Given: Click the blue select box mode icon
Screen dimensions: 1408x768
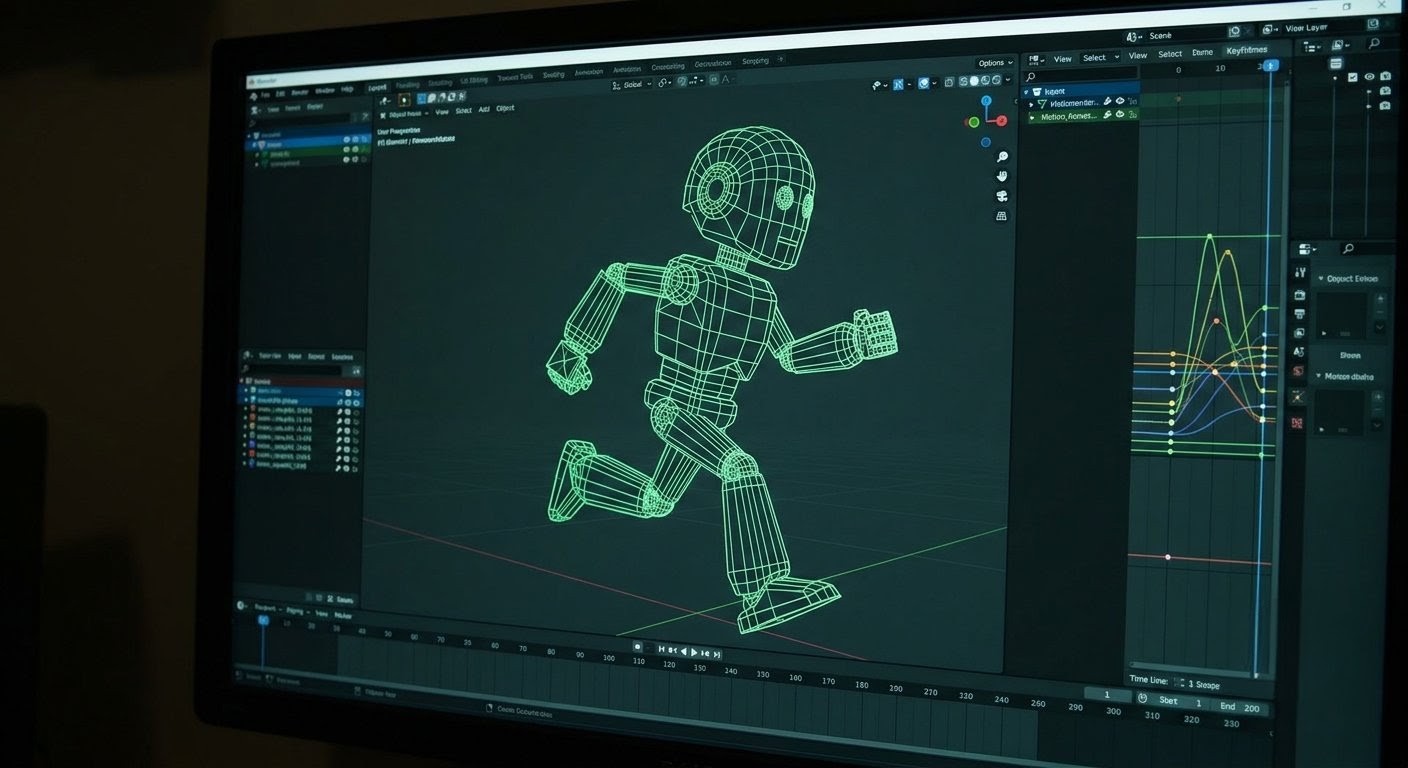Looking at the screenshot, I should [421, 98].
